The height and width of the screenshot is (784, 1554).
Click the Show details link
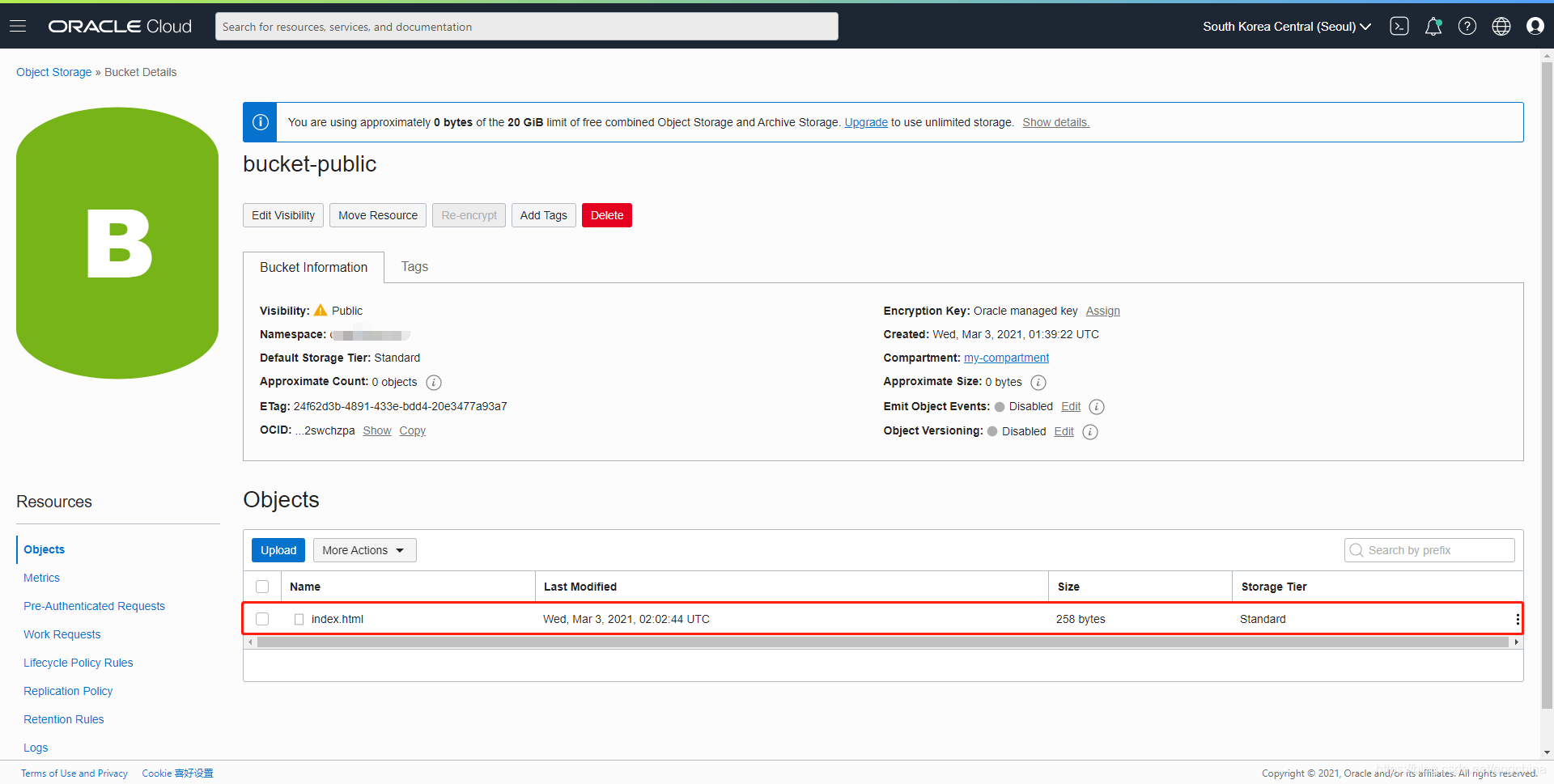pyautogui.click(x=1055, y=122)
